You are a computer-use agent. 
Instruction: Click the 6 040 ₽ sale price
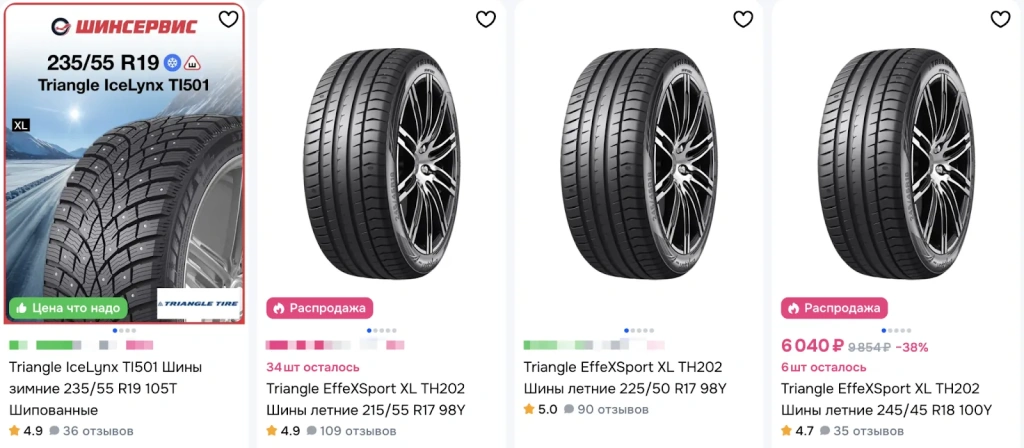[812, 346]
